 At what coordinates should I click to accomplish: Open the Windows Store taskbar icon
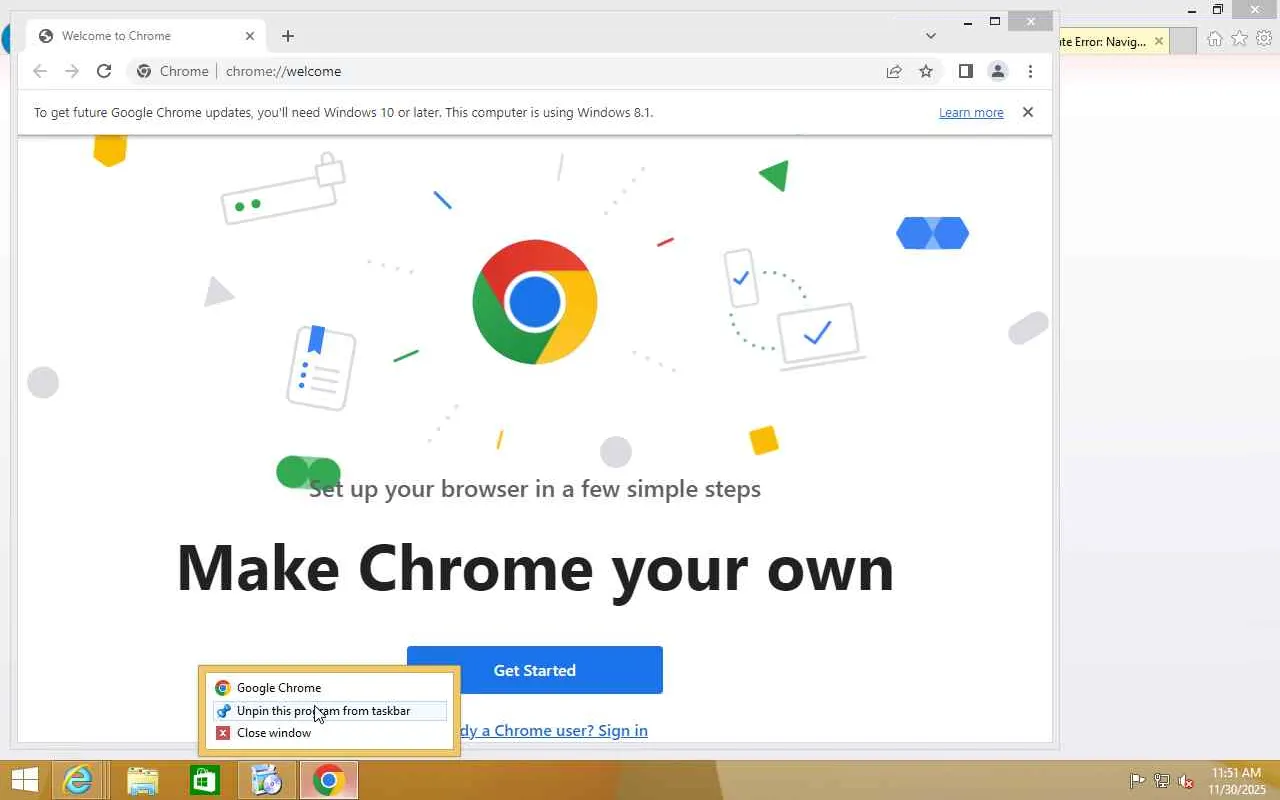[205, 780]
